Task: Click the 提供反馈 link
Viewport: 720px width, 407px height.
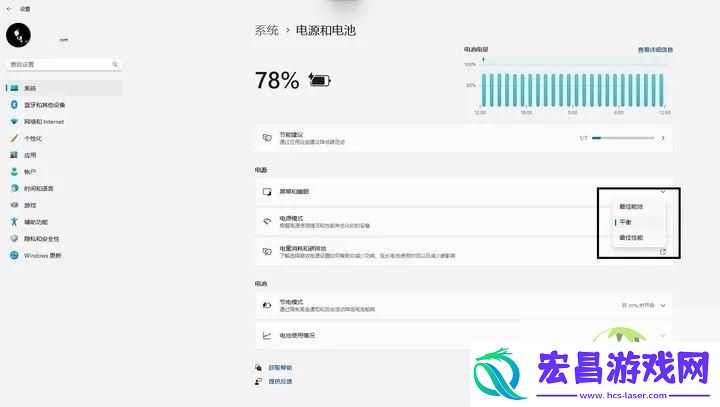Action: [280, 381]
